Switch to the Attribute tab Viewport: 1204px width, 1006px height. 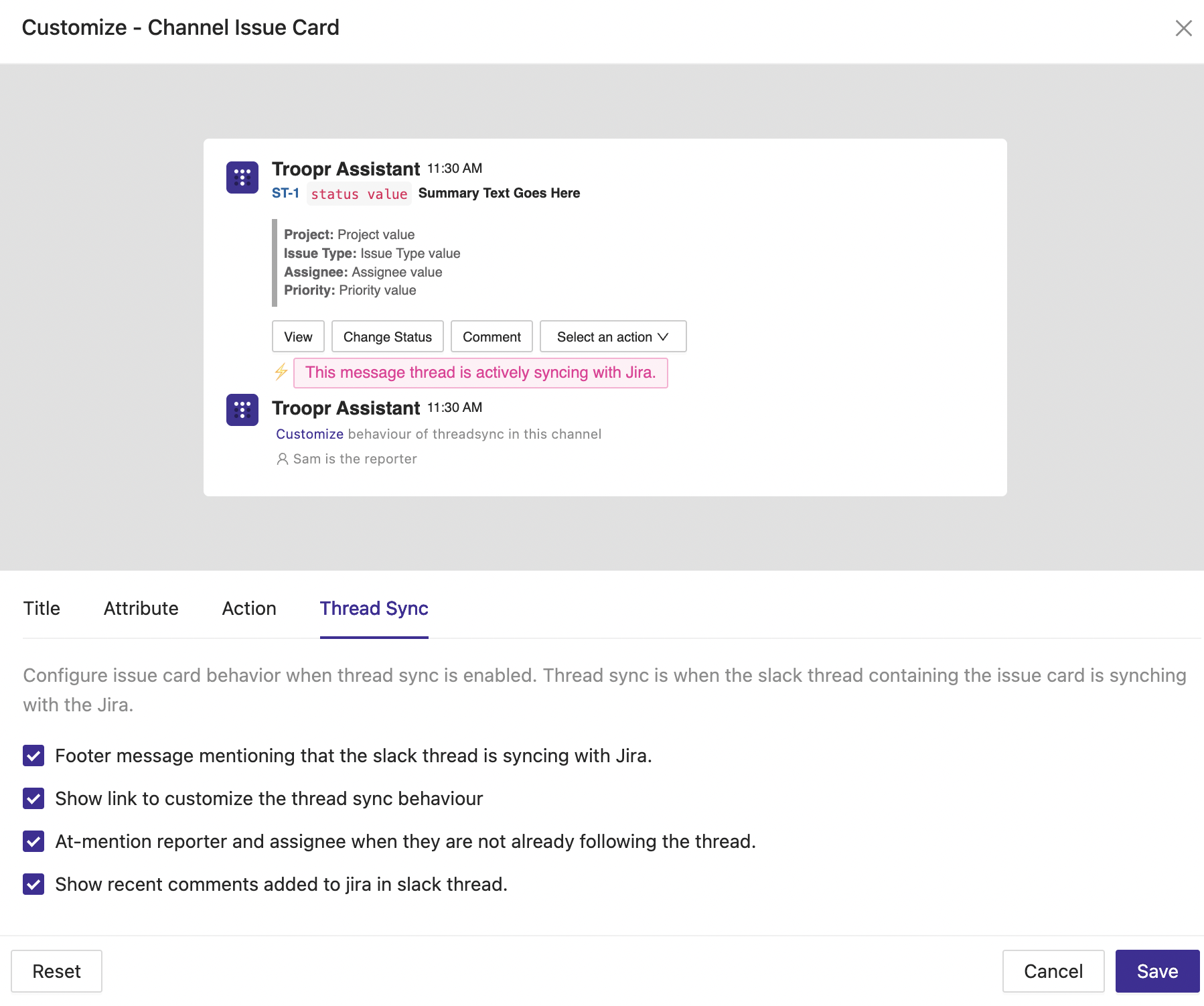click(141, 608)
